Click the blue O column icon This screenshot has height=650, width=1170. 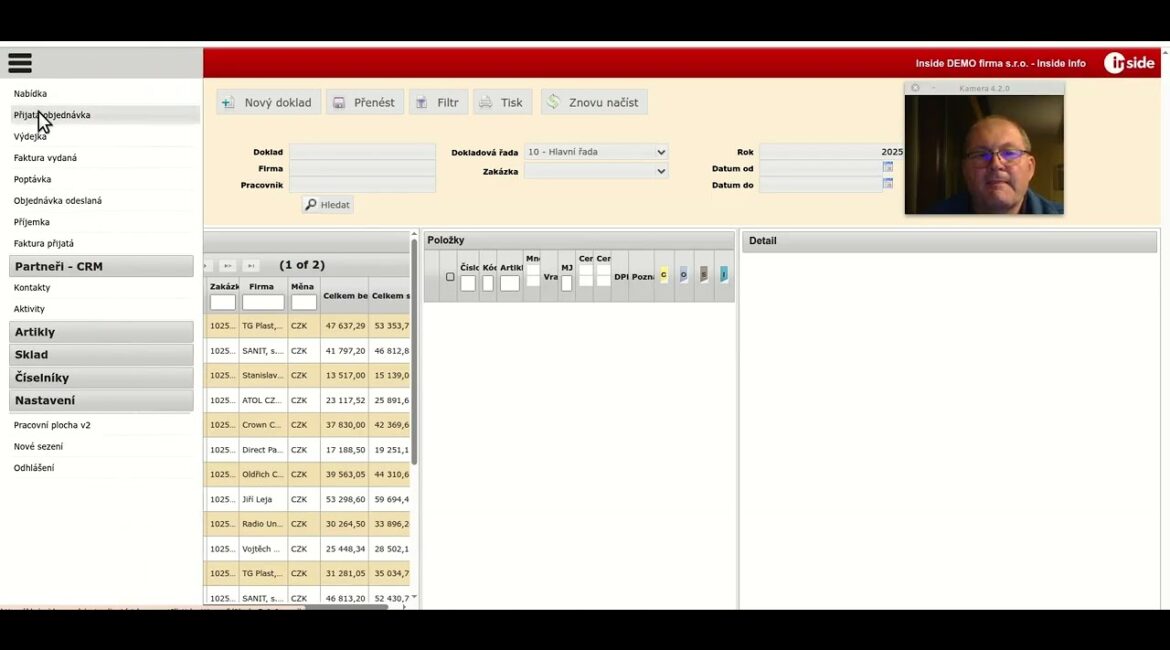683,275
